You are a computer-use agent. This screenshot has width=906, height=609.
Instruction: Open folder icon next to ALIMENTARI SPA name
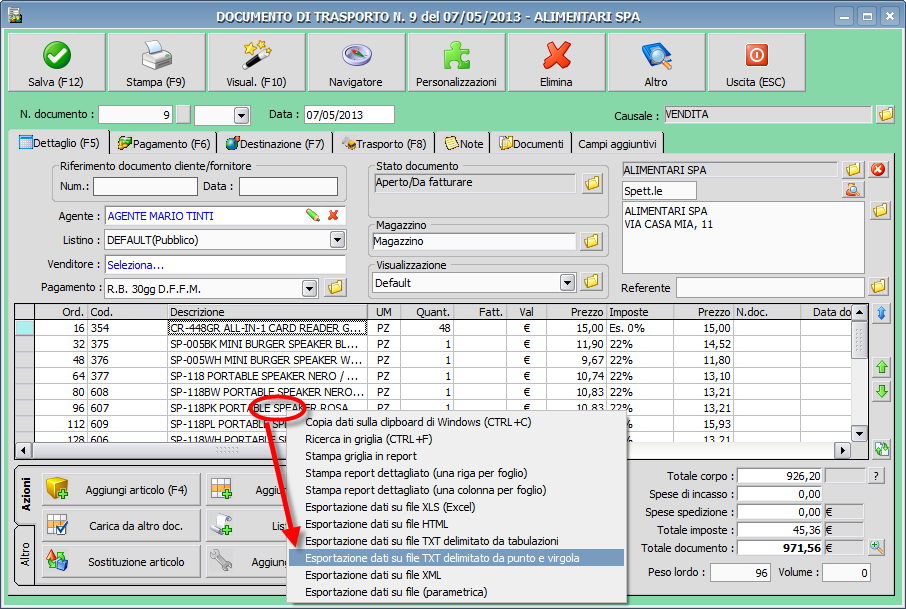pyautogui.click(x=853, y=169)
